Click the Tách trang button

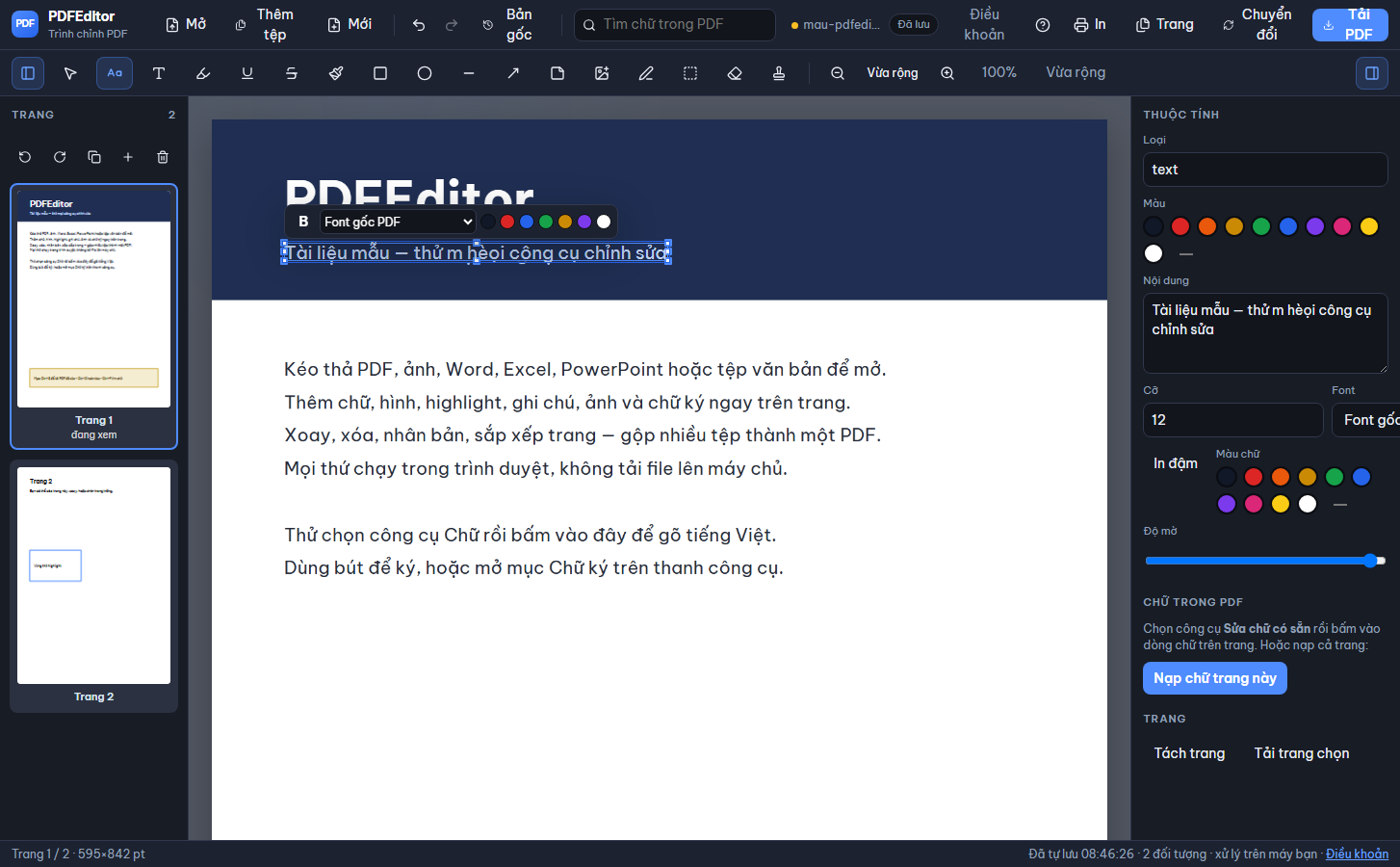[1189, 753]
